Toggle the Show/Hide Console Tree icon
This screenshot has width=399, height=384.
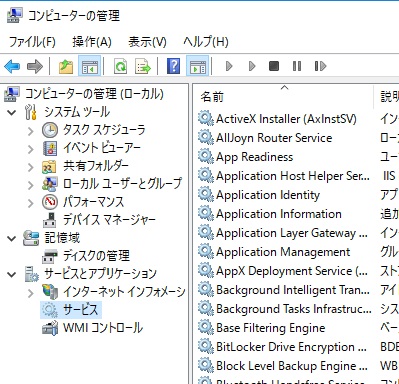coord(90,66)
